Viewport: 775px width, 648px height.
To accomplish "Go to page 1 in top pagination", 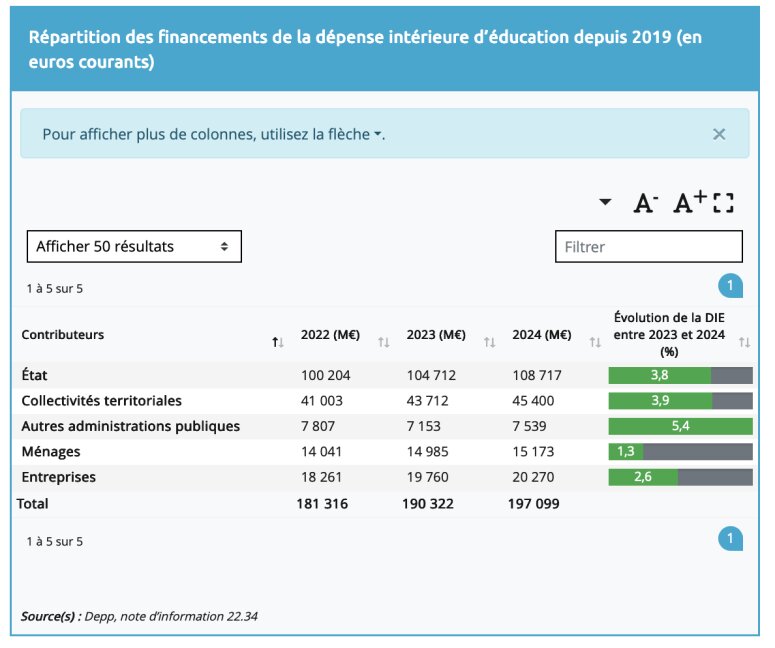I will click(x=730, y=287).
